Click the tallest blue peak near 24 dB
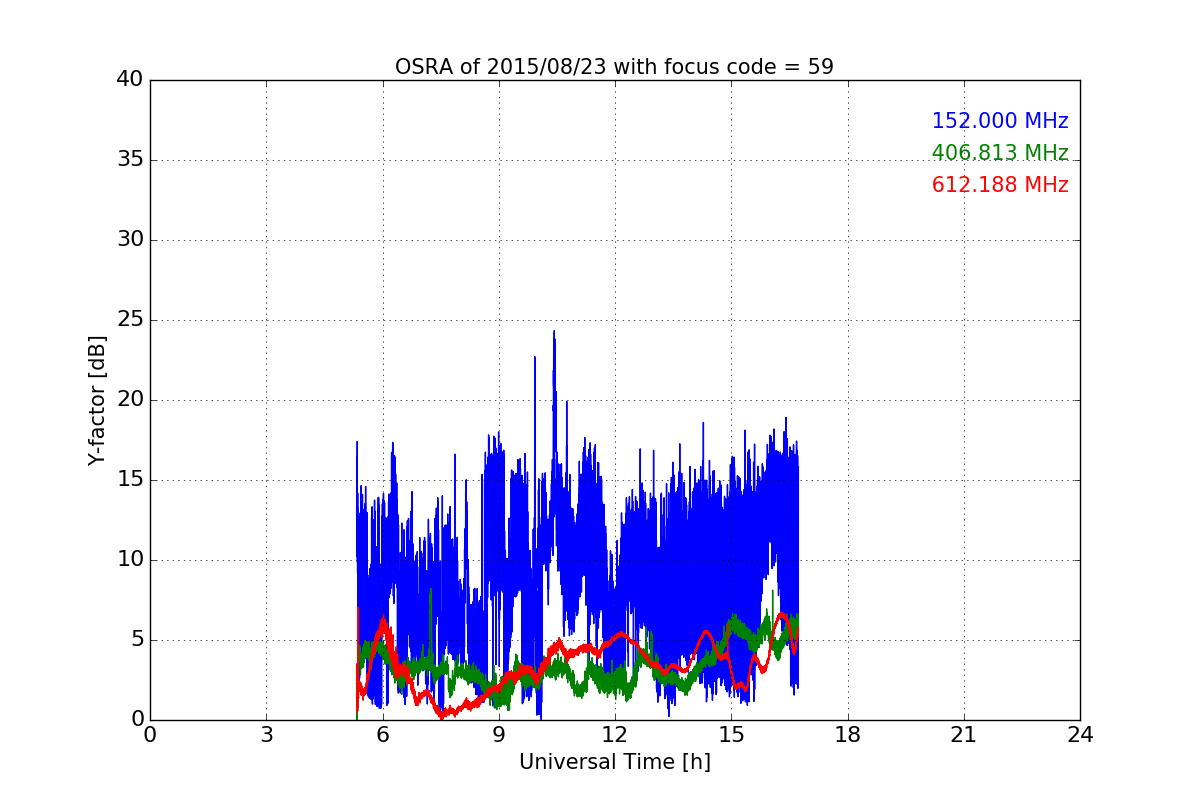This screenshot has width=1200, height=800. 554,334
